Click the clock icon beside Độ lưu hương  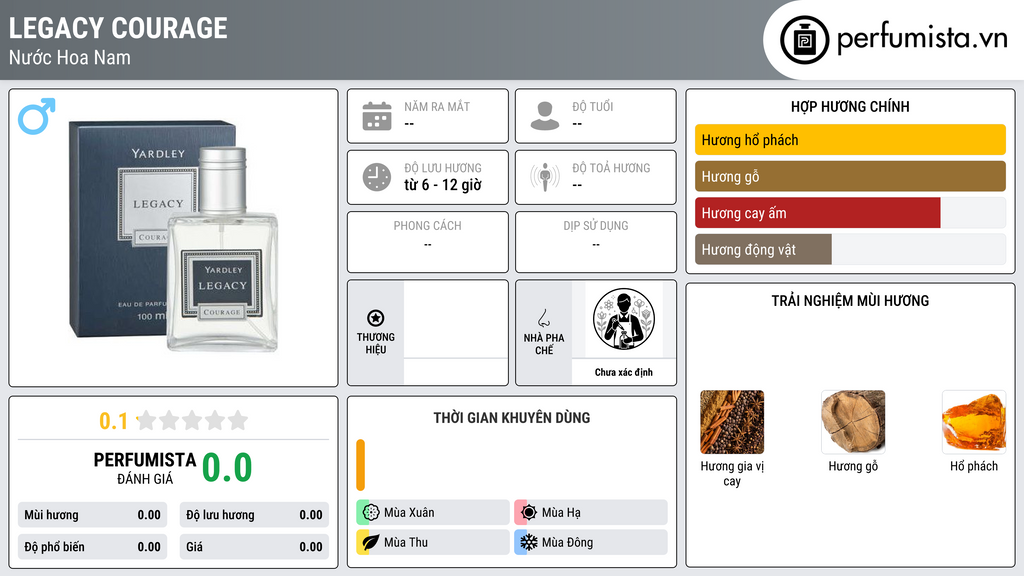[x=377, y=177]
